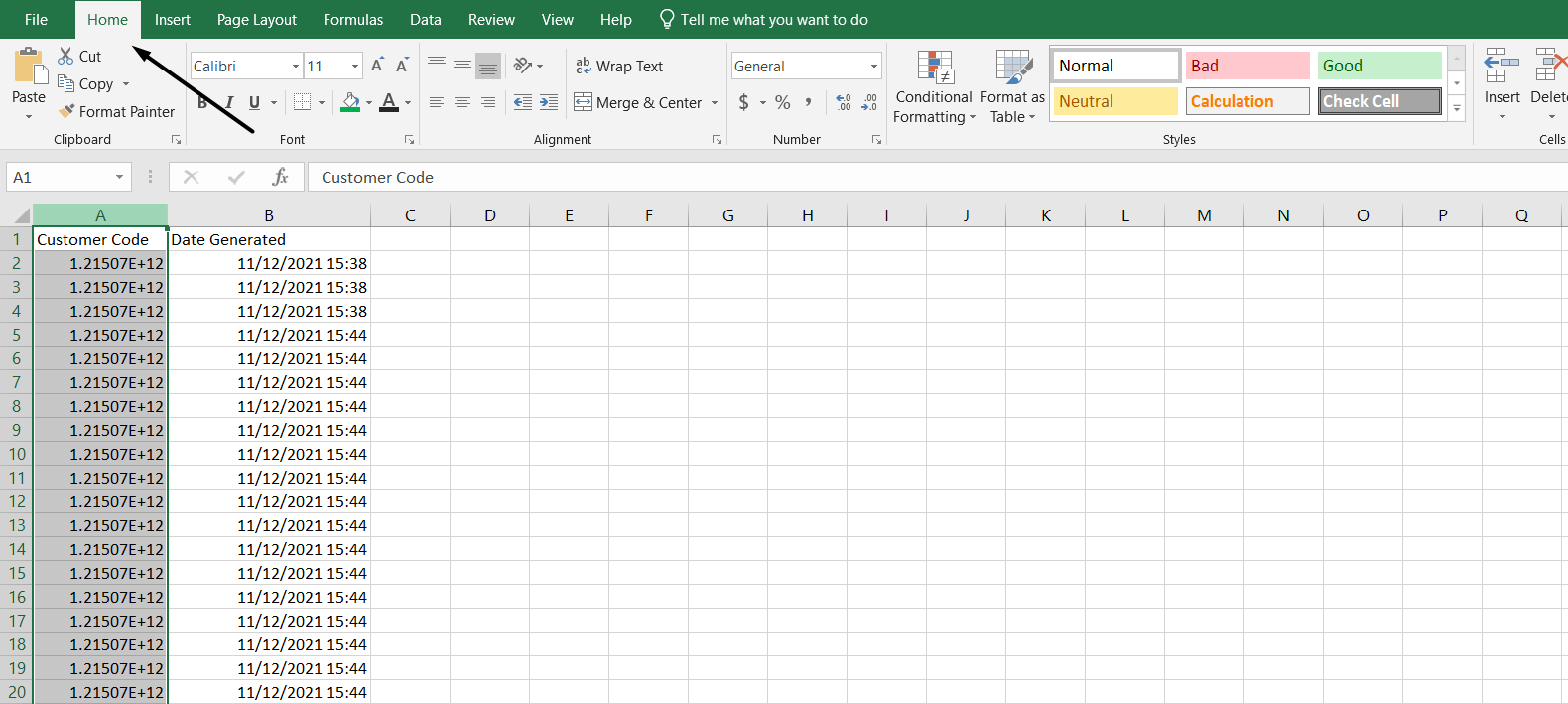Click the Orientation text angle icon
The width and height of the screenshot is (1568, 704).
(523, 66)
